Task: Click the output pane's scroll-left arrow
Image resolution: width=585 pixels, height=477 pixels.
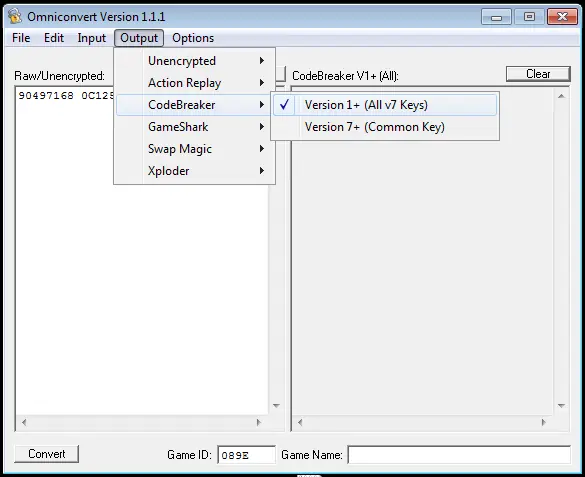Action: 300,423
